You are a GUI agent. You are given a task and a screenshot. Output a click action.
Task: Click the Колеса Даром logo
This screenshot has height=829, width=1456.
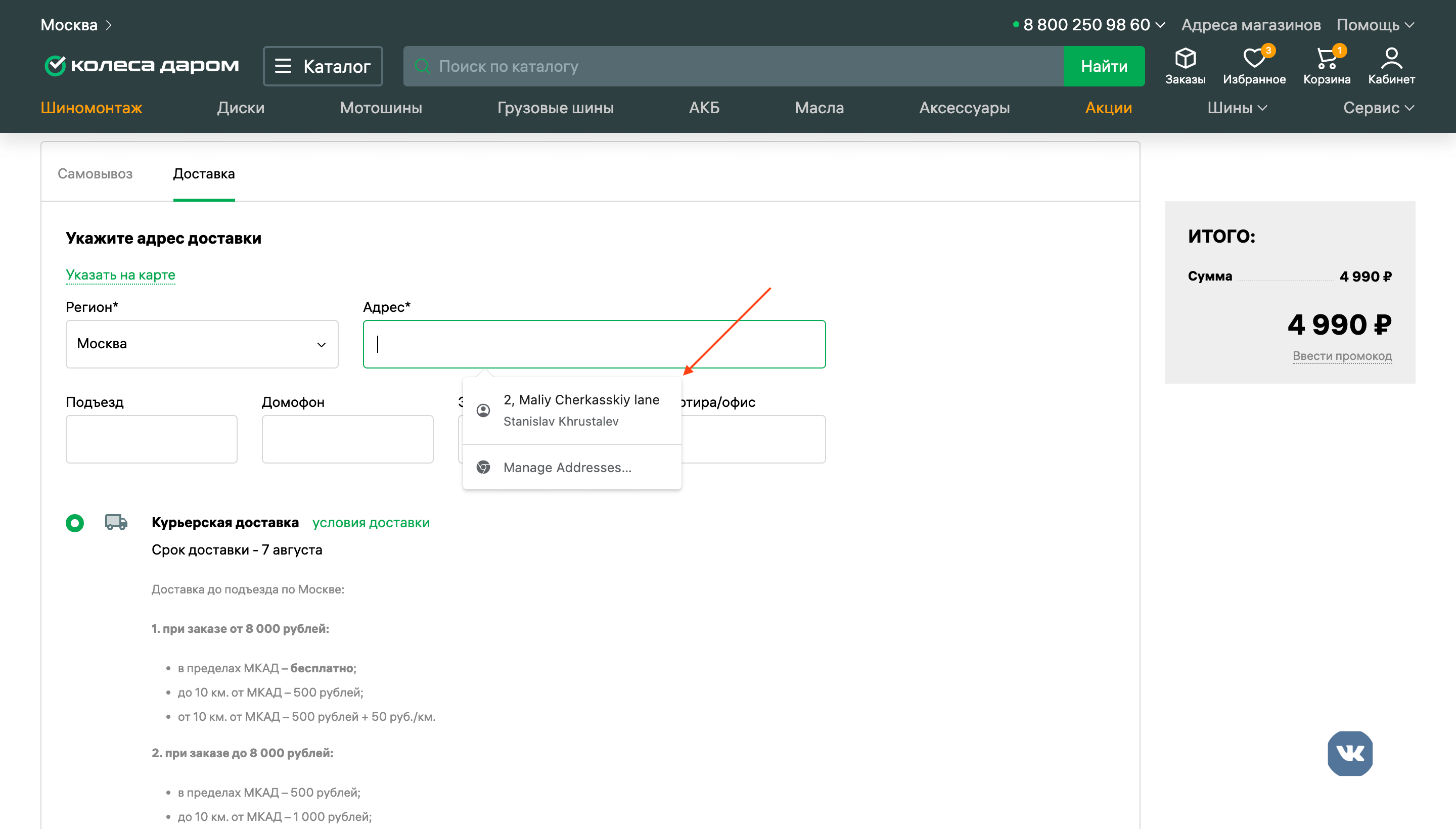tap(142, 66)
